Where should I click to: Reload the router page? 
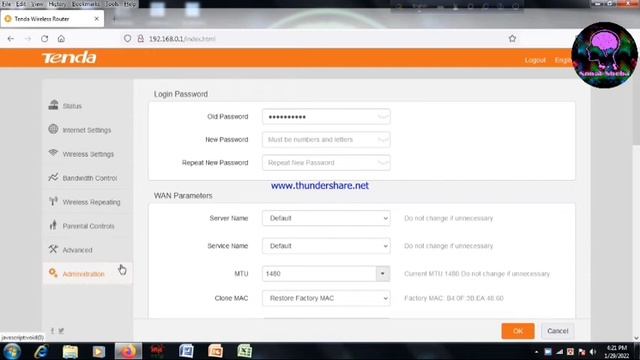(x=44, y=39)
